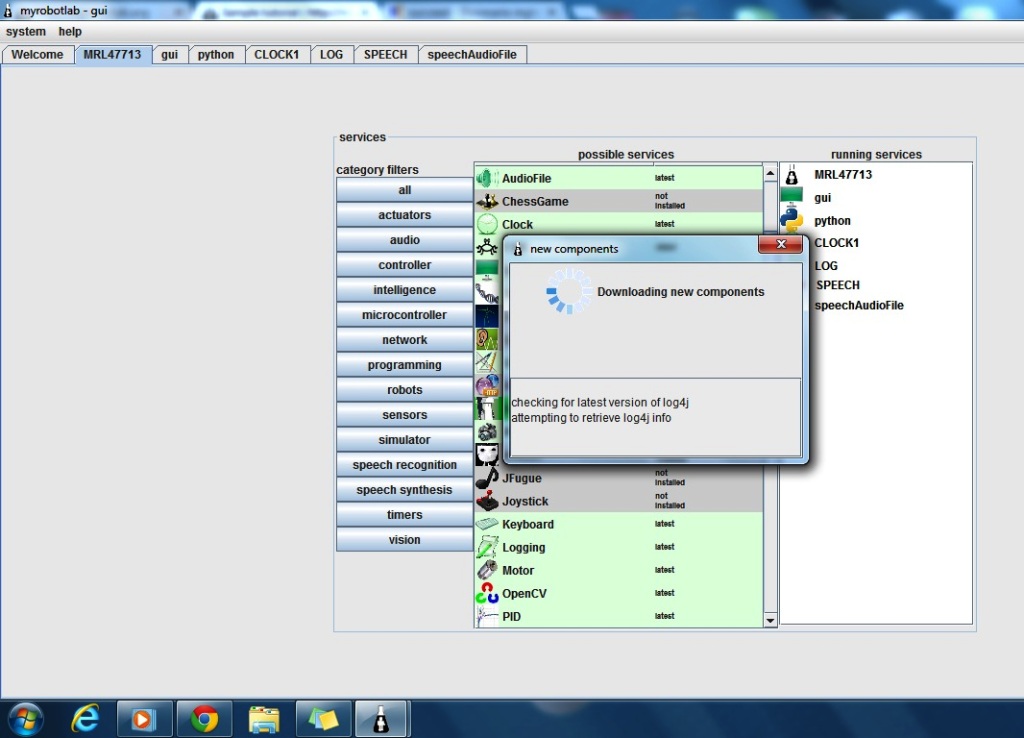Click the white mask face service icon
1024x738 pixels.
point(487,455)
